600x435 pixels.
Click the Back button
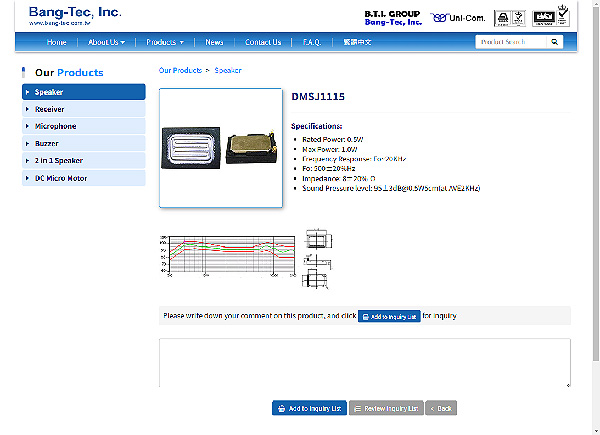point(441,408)
